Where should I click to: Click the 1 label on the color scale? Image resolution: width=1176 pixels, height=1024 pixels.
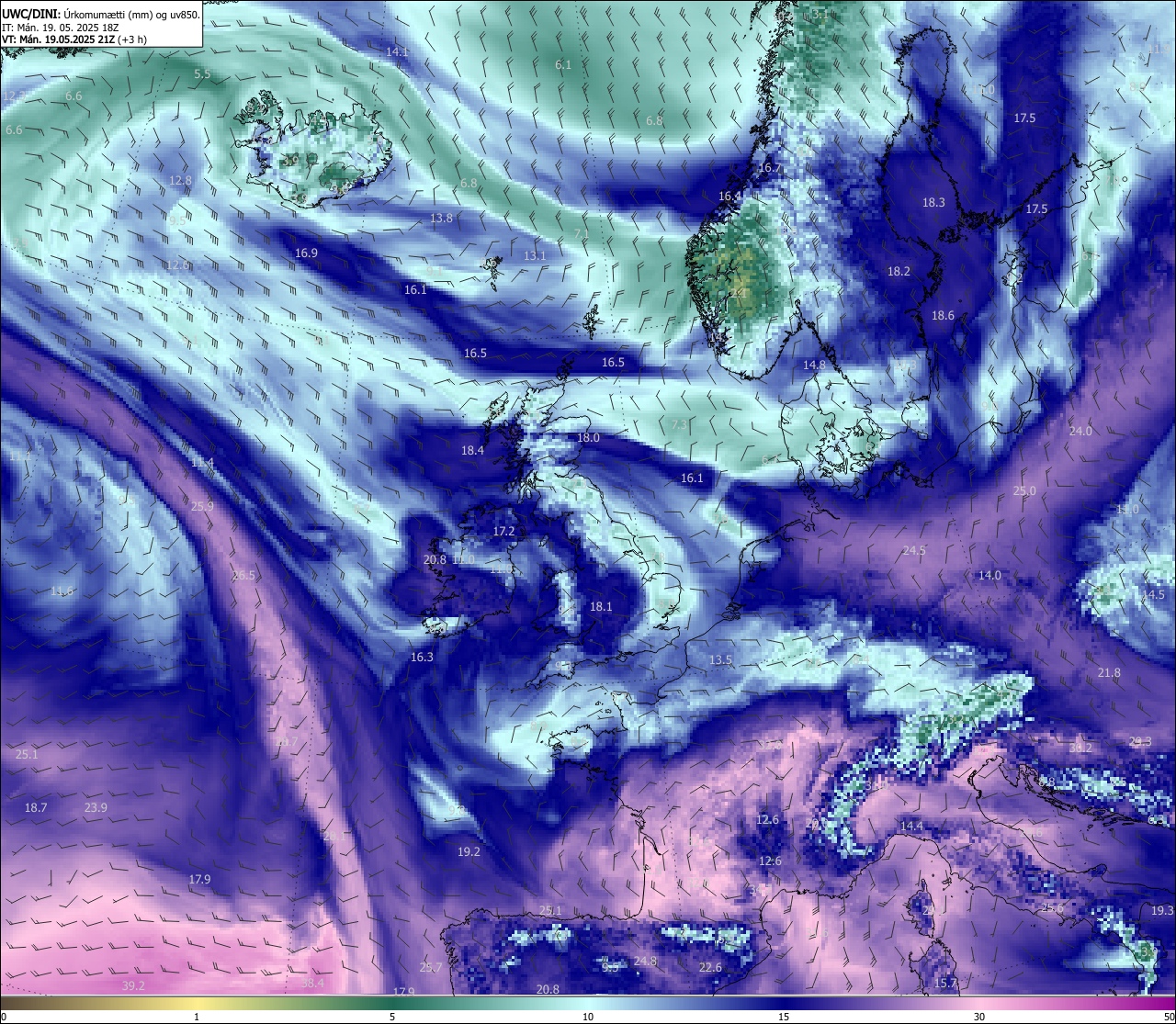(197, 1017)
